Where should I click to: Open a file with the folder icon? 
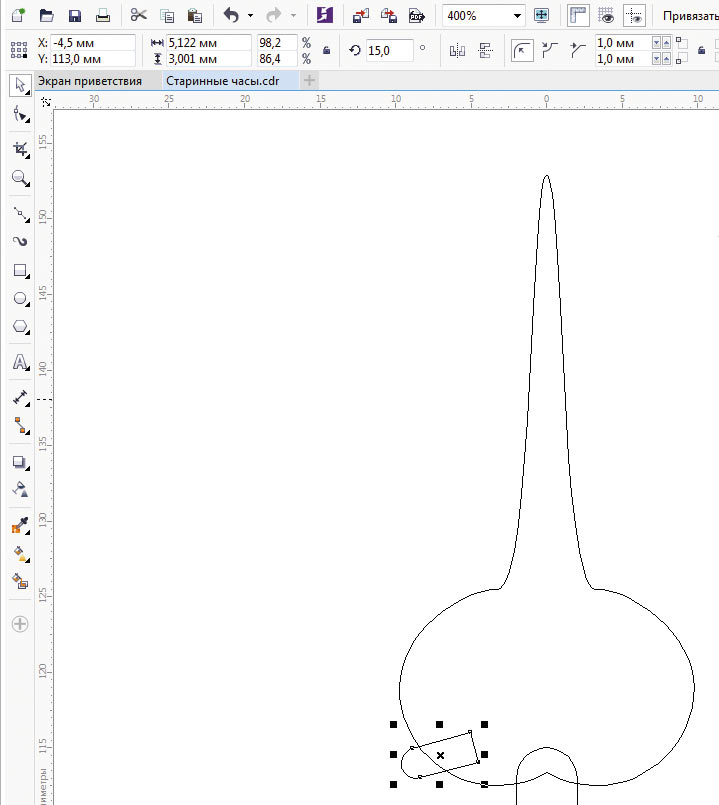point(47,15)
